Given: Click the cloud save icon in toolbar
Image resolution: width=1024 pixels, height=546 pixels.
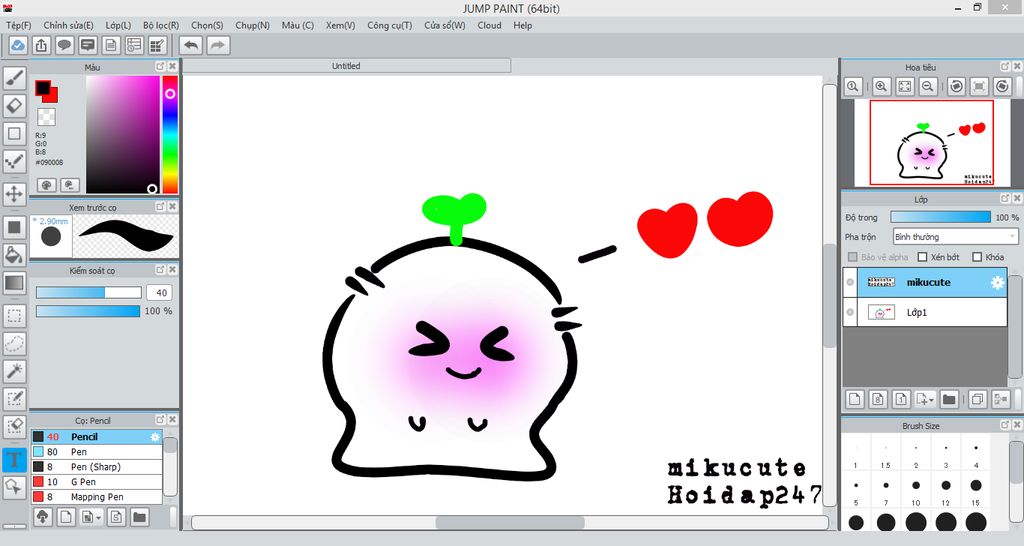Looking at the screenshot, I should click(x=18, y=46).
